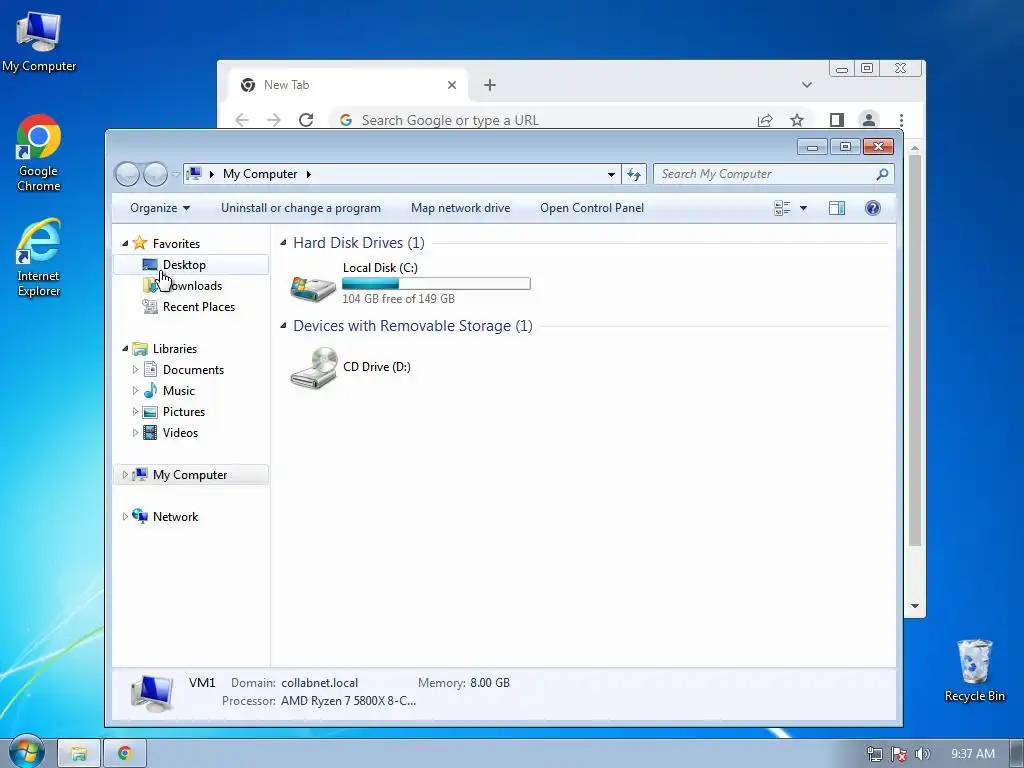
Task: Refresh the My Computer view
Action: point(633,174)
